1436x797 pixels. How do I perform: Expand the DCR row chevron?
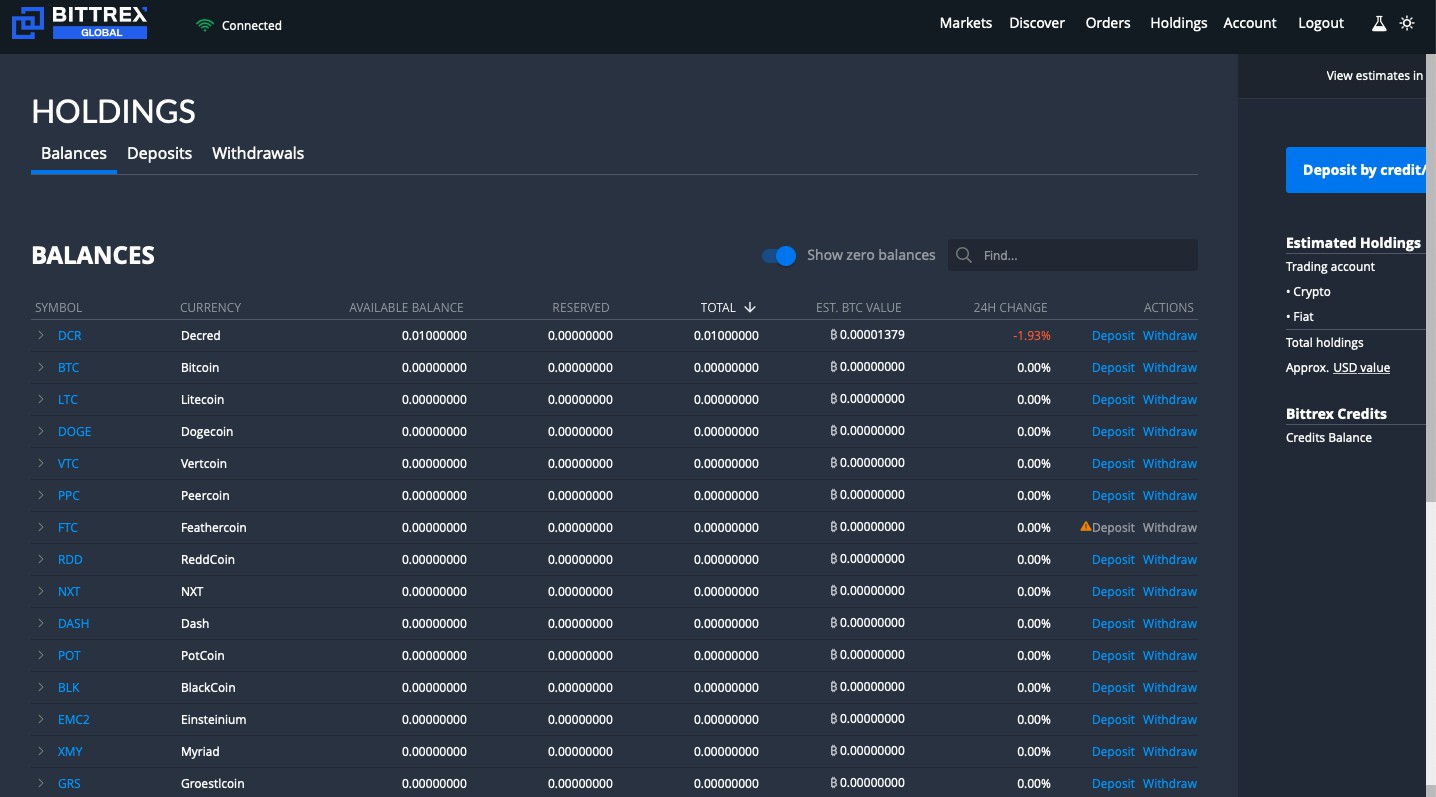(41, 335)
